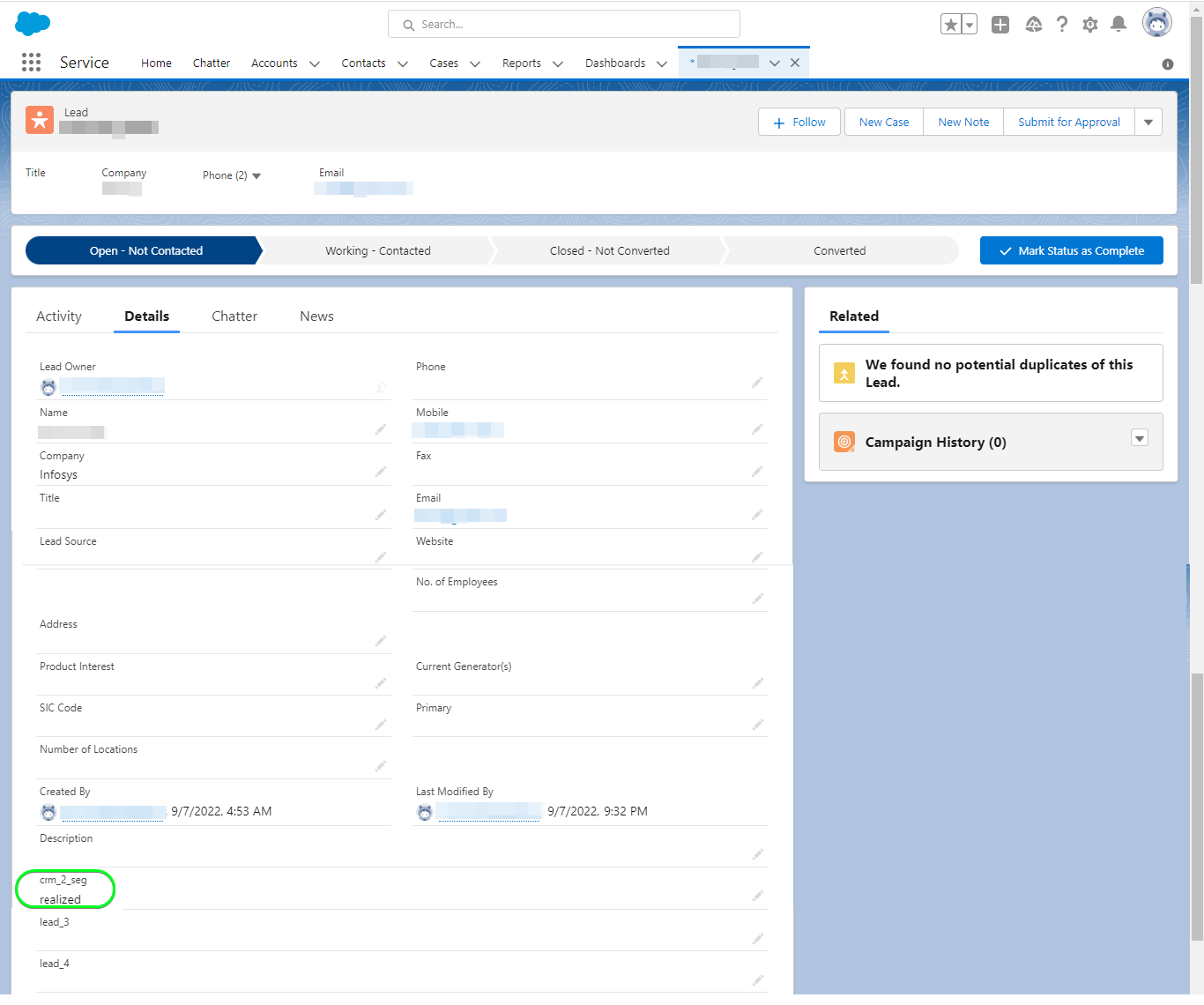Click the global Search field
This screenshot has height=1005, width=1204.
[564, 25]
